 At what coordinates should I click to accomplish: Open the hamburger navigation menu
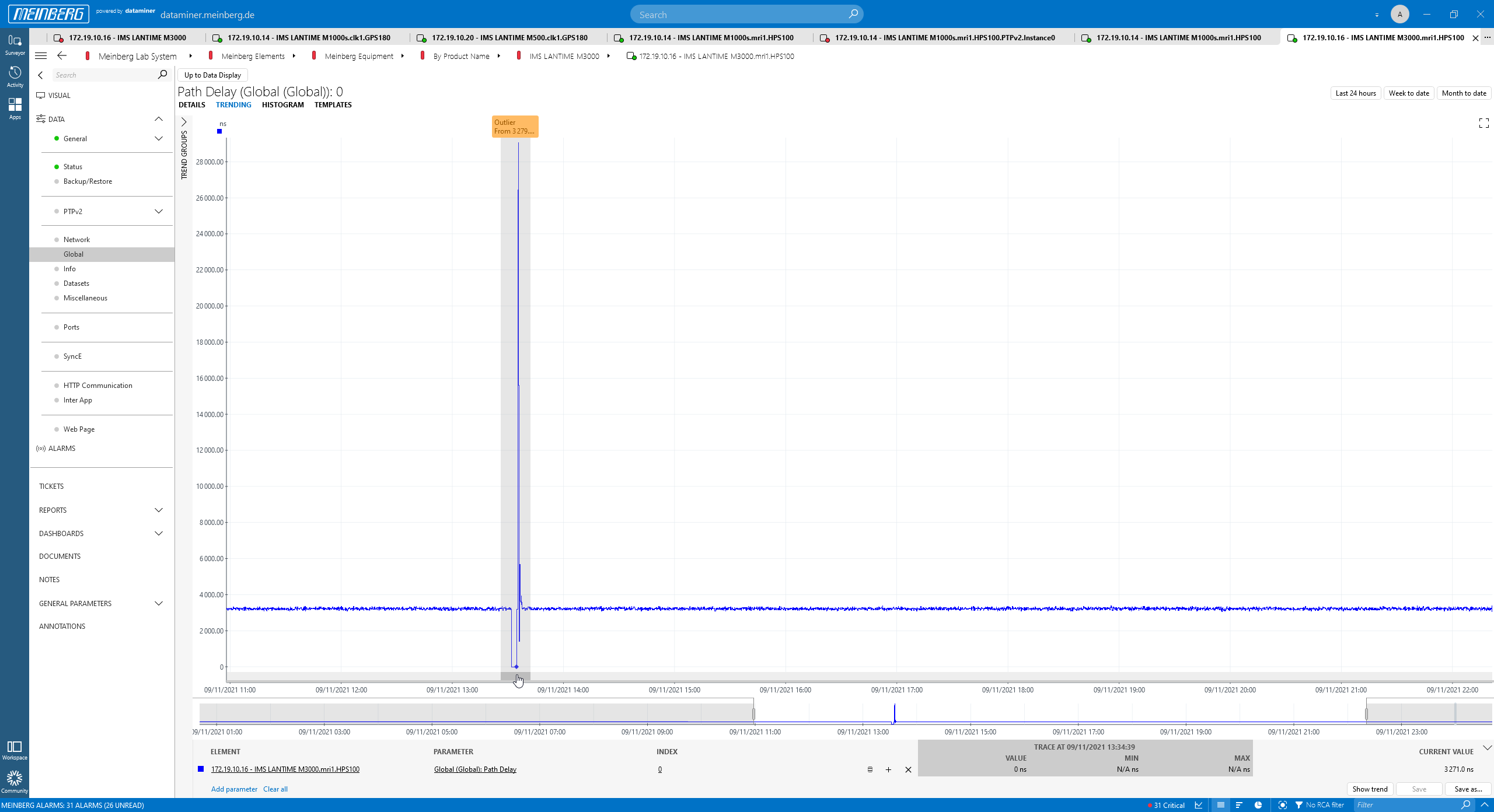pyautogui.click(x=41, y=56)
